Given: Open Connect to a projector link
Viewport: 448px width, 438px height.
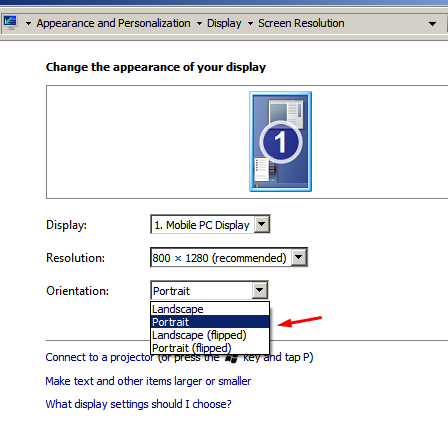Looking at the screenshot, I should click(x=99, y=357).
